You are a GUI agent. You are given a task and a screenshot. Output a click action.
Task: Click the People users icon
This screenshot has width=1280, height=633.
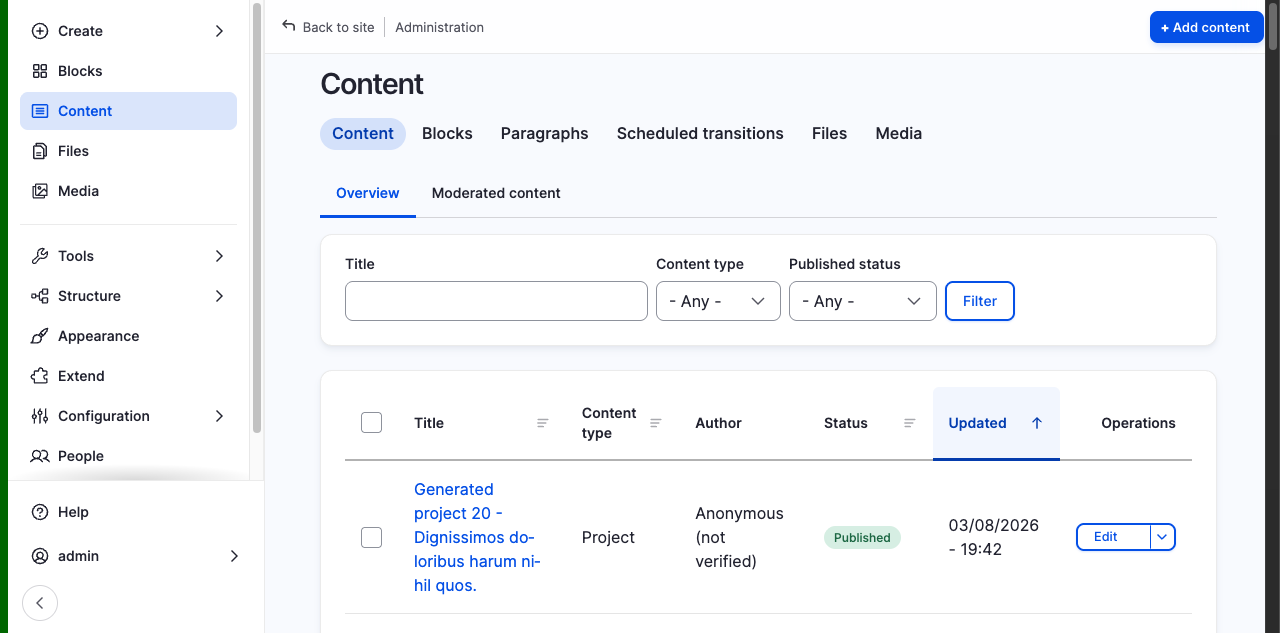[40, 456]
